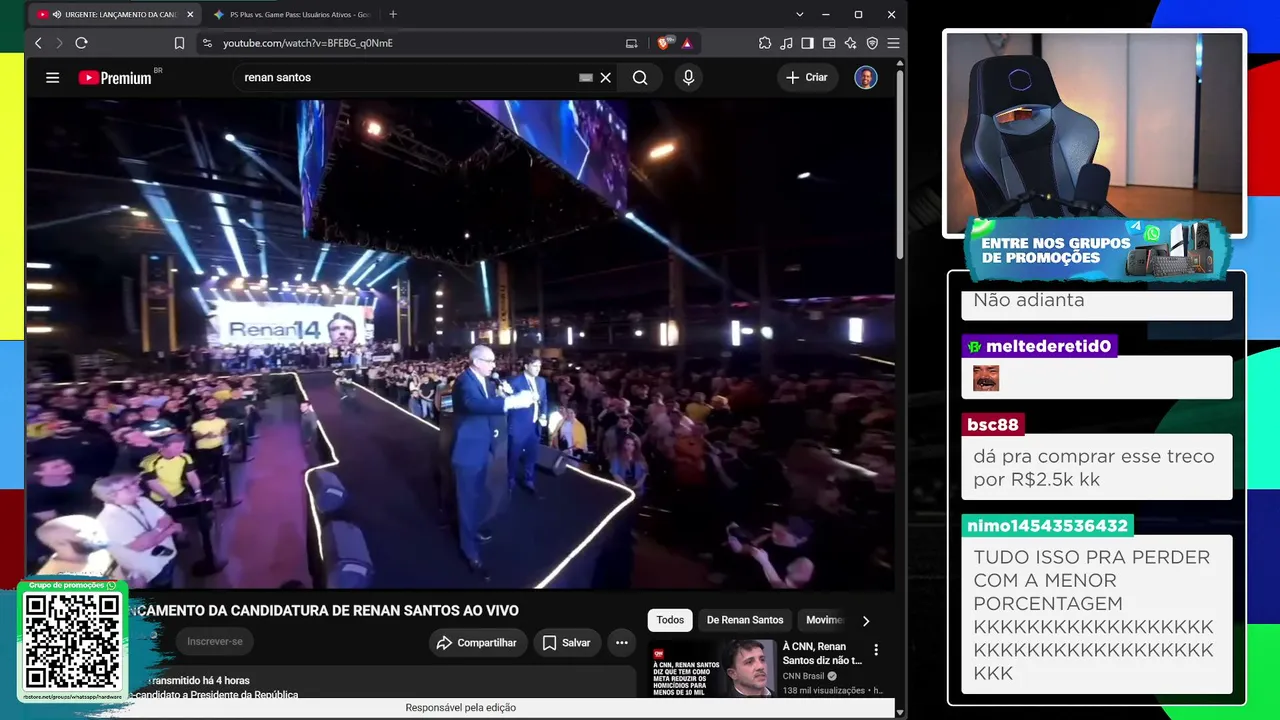The image size is (1280, 720).
Task: Share video with Compartilhar button
Action: tap(477, 643)
